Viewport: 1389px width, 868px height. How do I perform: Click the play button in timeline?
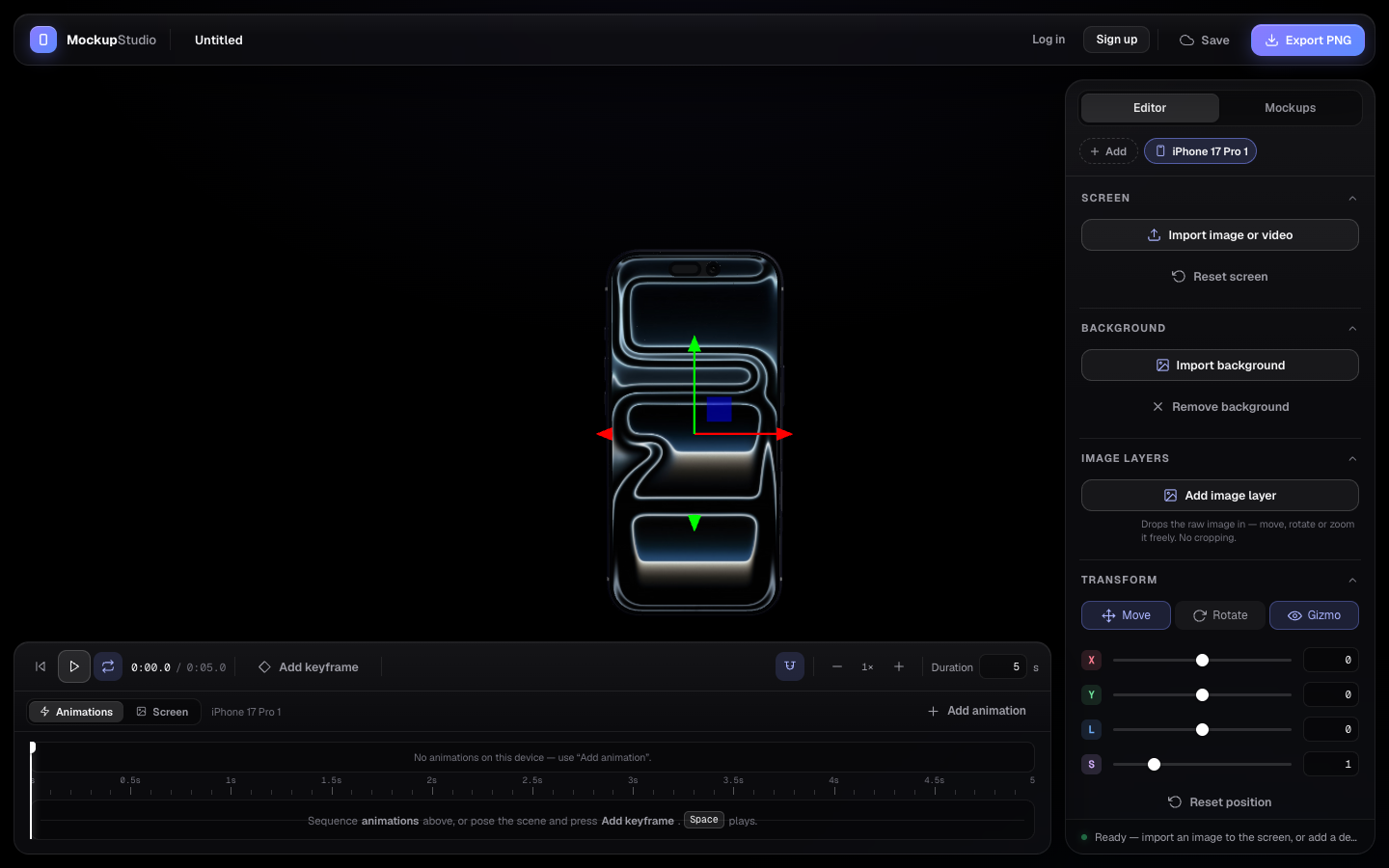pyautogui.click(x=74, y=666)
